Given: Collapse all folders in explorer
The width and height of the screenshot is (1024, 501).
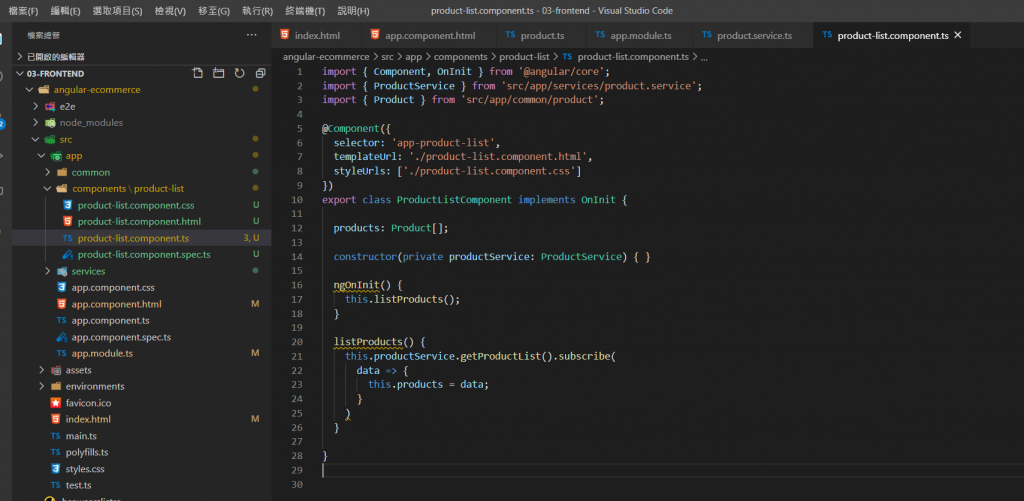Looking at the screenshot, I should click(x=260, y=73).
